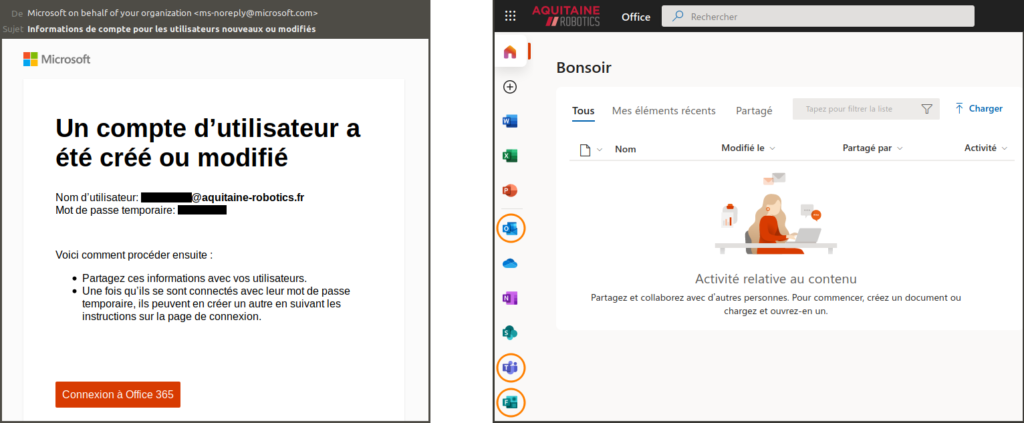Click the Aquitaine Robotics logo
1024x423 pixels.
pos(566,16)
